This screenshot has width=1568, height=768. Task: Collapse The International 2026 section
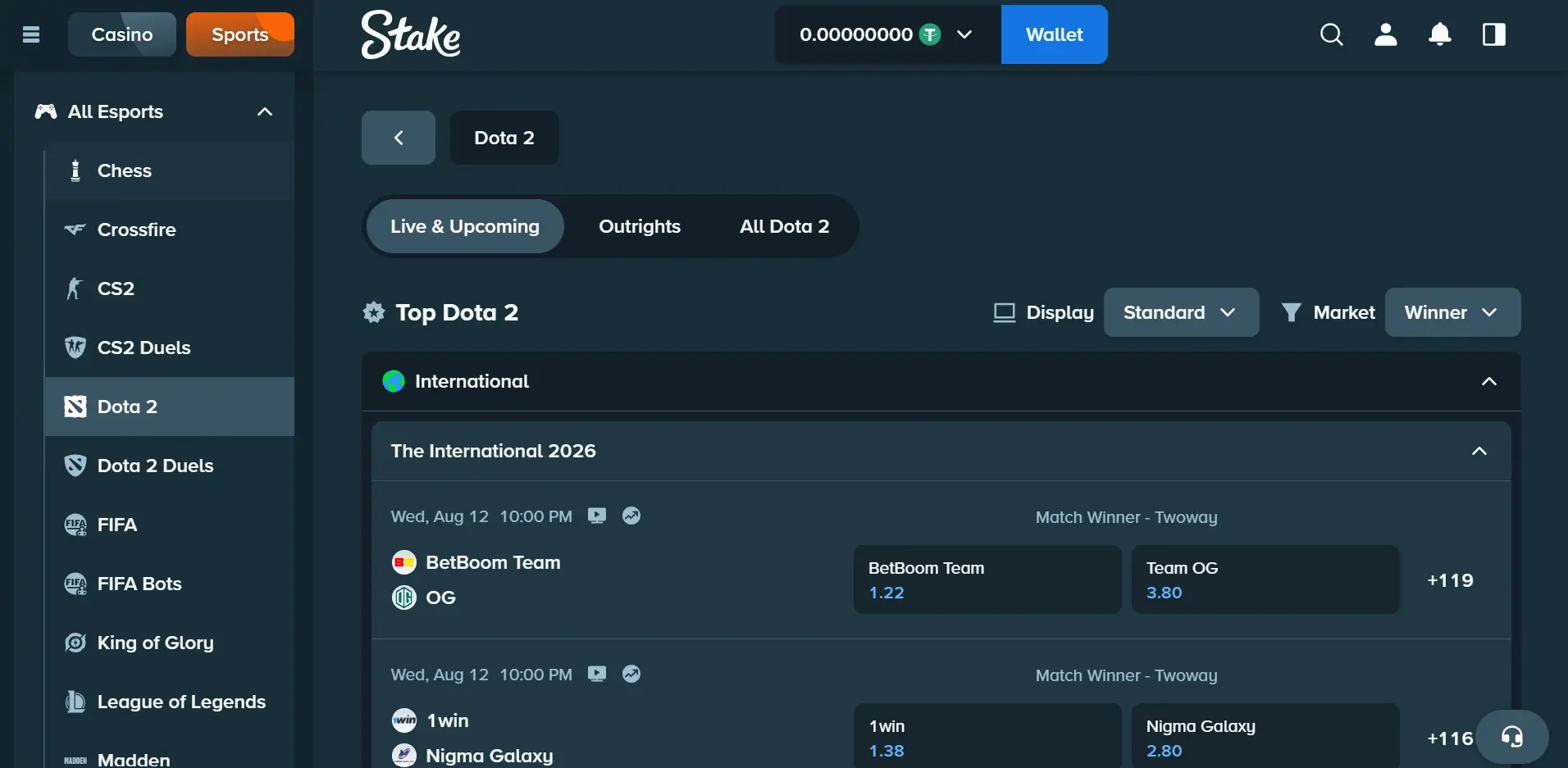(1479, 451)
